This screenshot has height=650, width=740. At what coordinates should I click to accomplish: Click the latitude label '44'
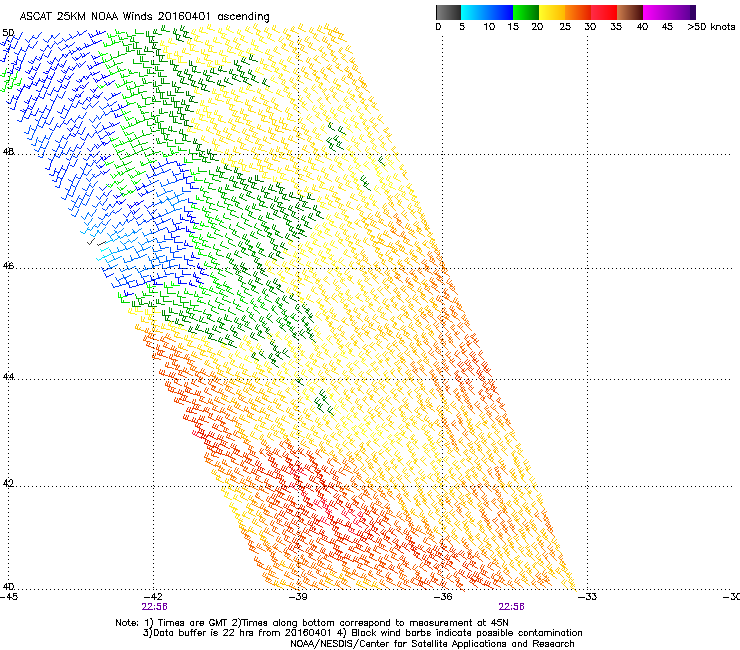(8, 377)
